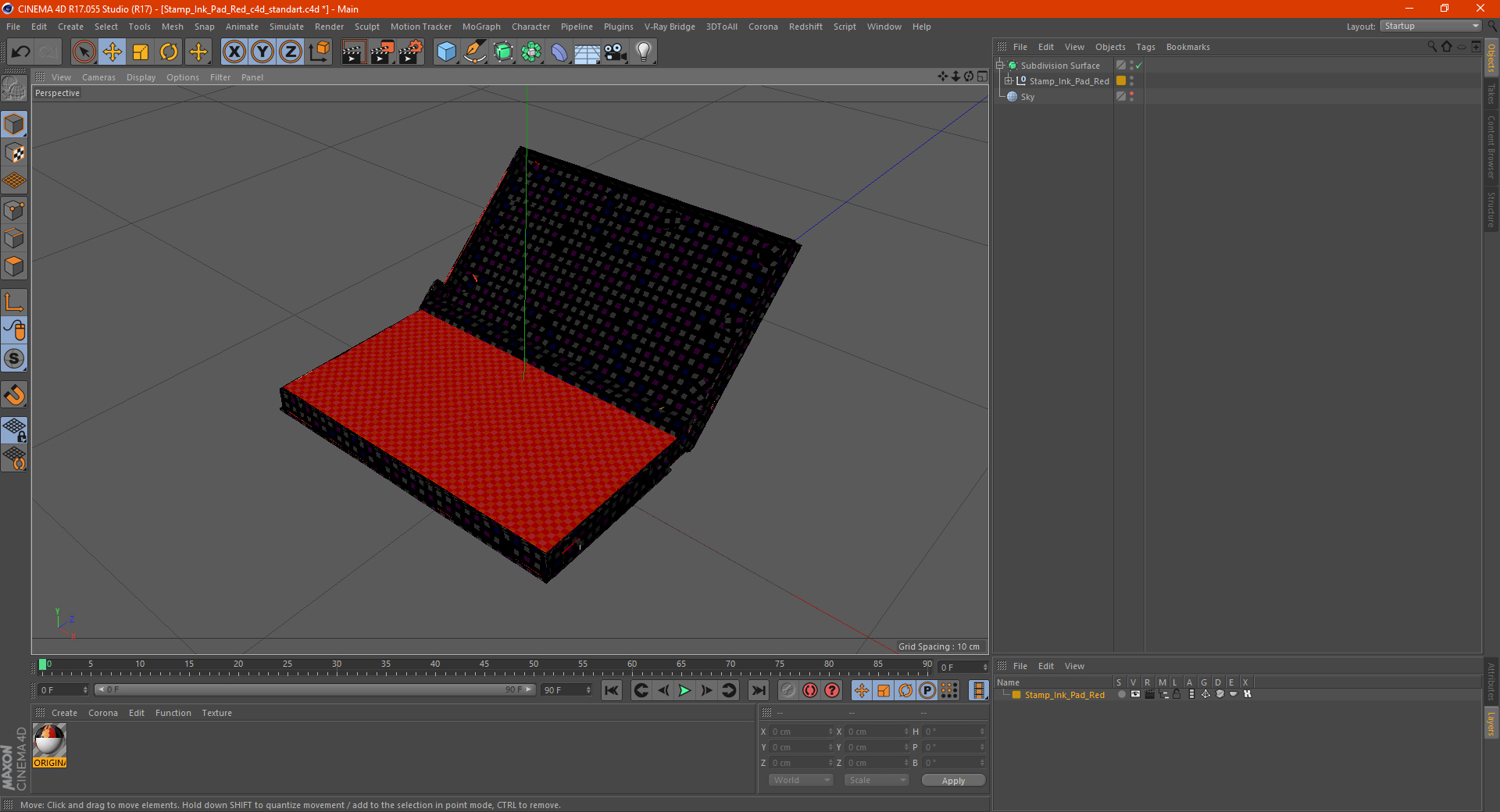The width and height of the screenshot is (1500, 812).
Task: Expand the Stamp_Ink_Pad_Red object
Action: (x=1008, y=81)
